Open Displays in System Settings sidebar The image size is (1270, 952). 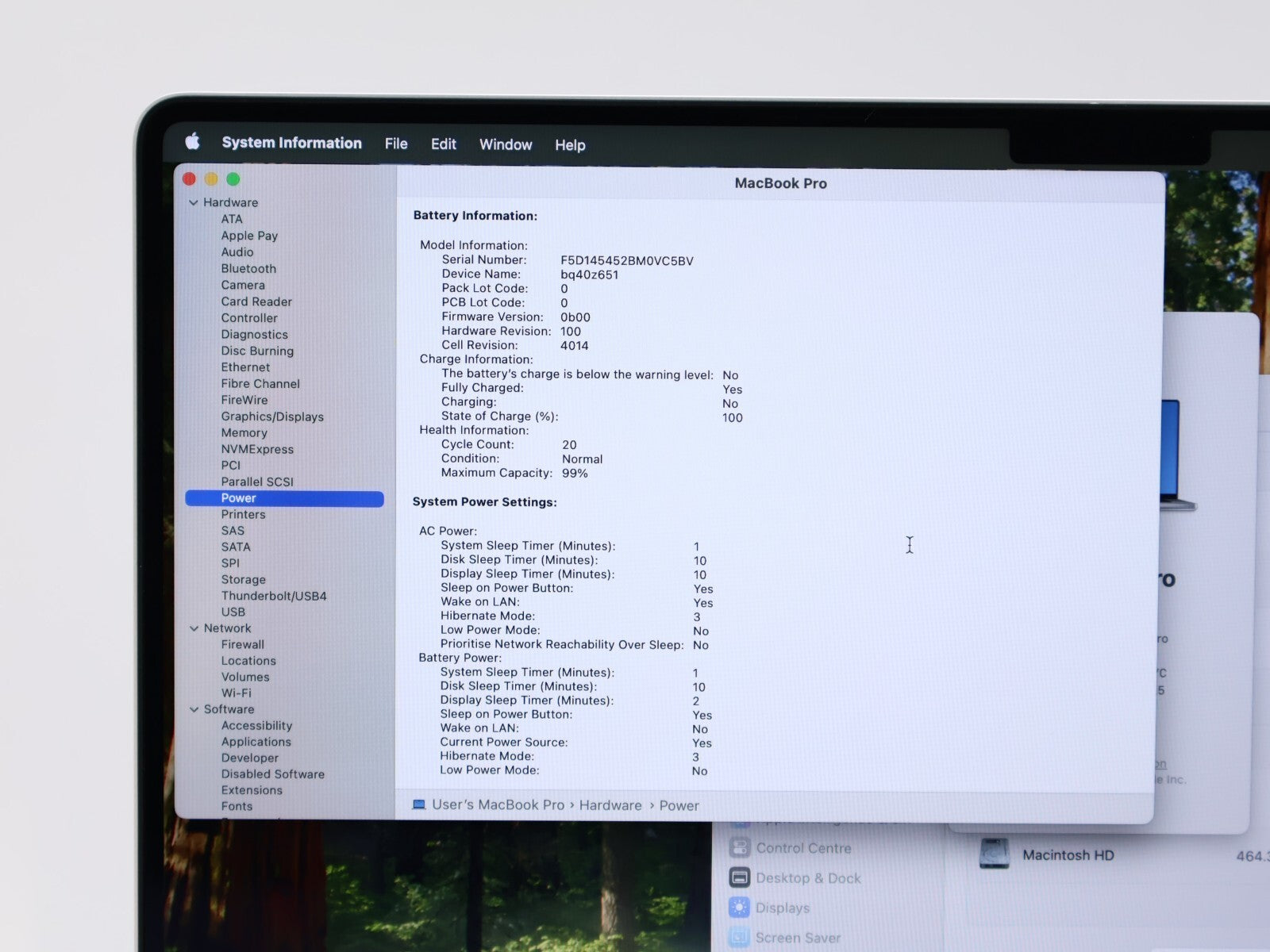point(783,908)
